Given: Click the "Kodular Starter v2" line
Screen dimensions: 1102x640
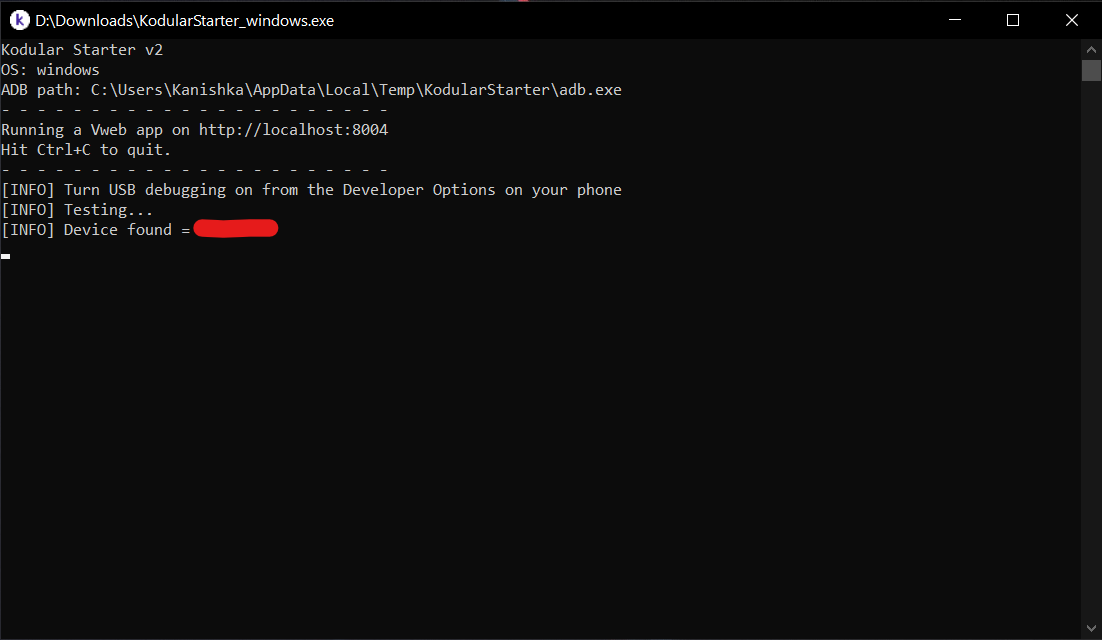Looking at the screenshot, I should coord(82,50).
